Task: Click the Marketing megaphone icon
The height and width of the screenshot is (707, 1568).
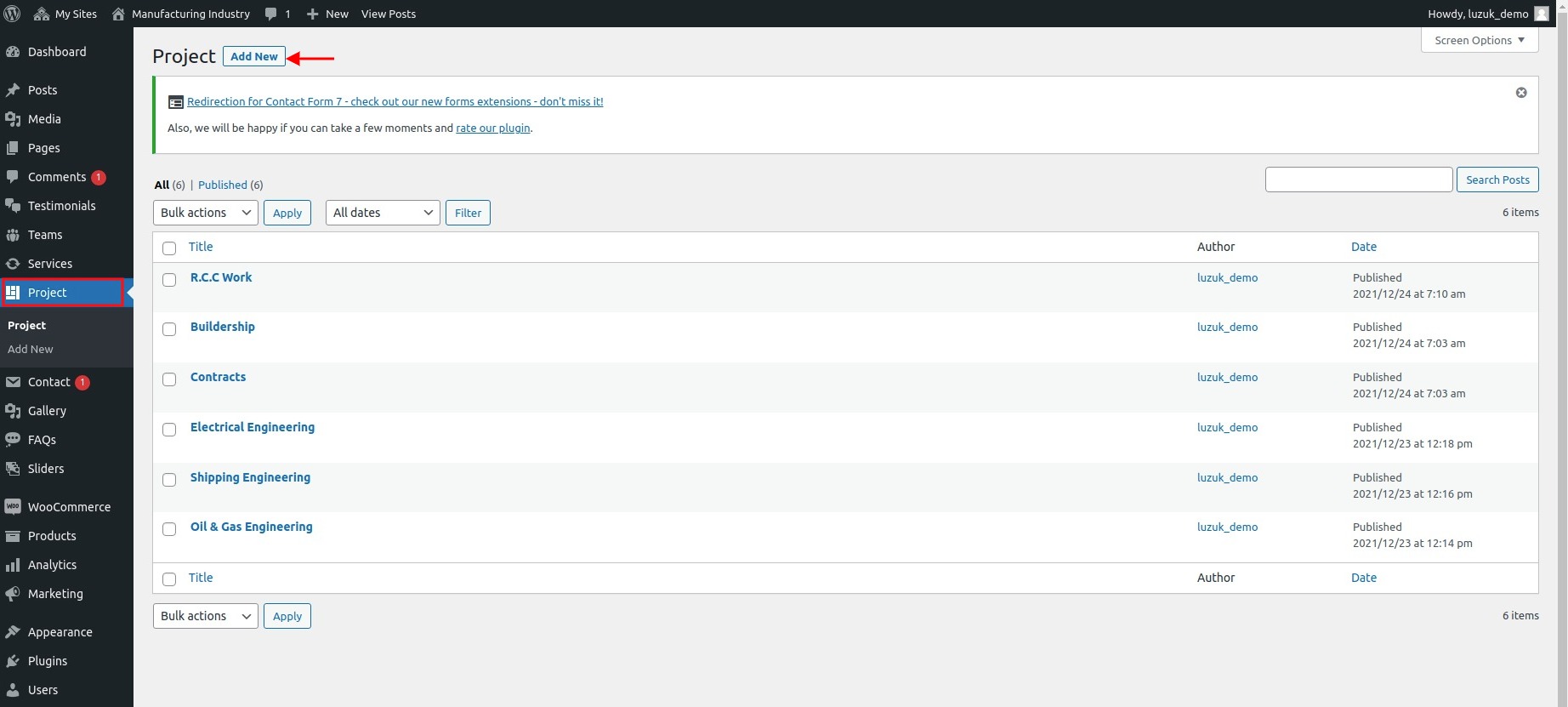Action: (x=13, y=594)
